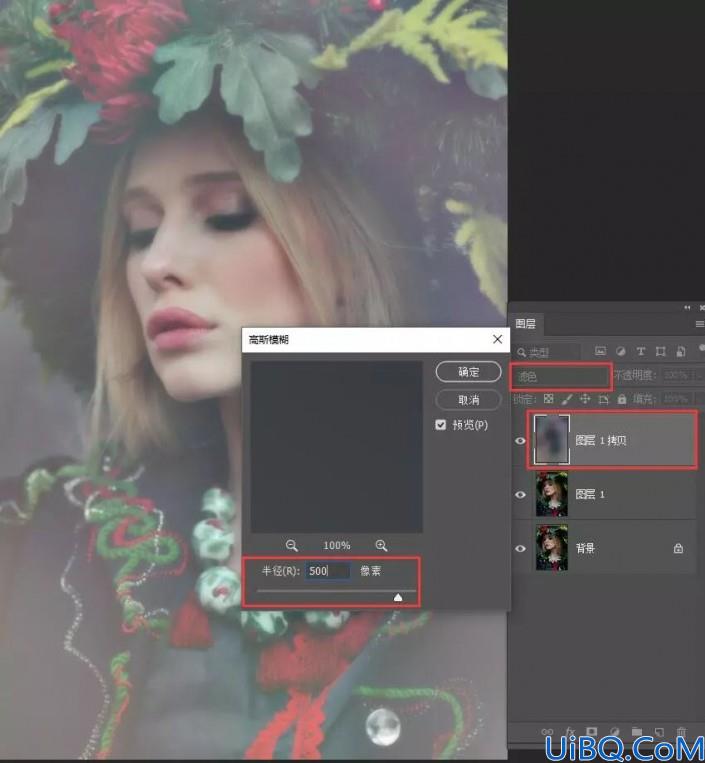Viewport: 705px width, 763px height.
Task: Filter for type layers
Action: (x=641, y=351)
